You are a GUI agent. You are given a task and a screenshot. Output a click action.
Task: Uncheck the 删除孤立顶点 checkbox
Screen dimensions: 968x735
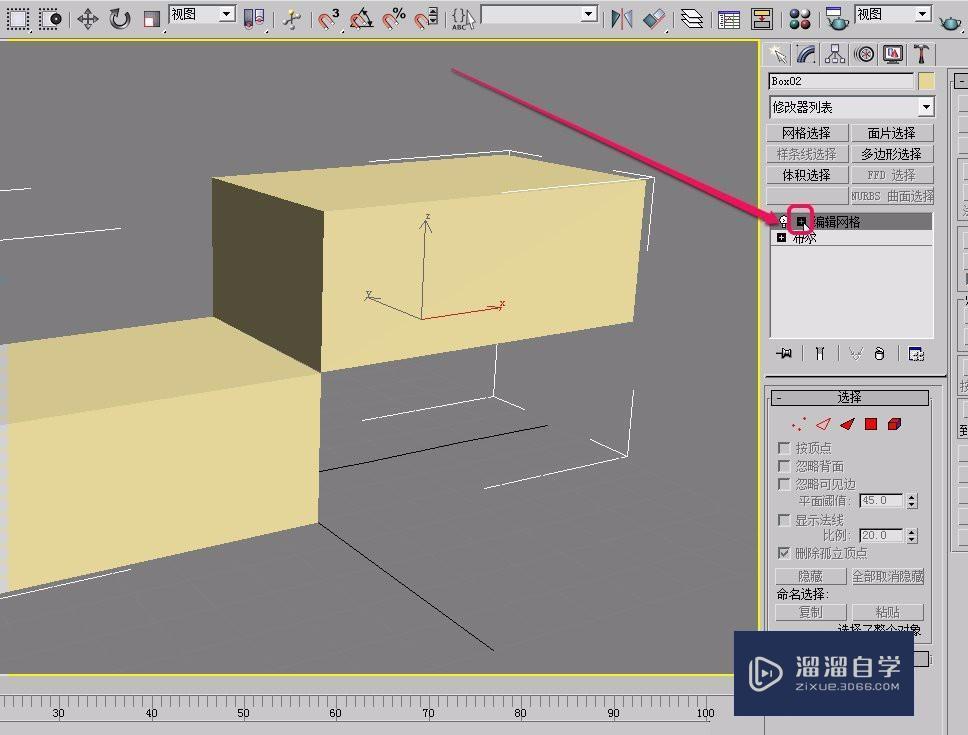(785, 553)
